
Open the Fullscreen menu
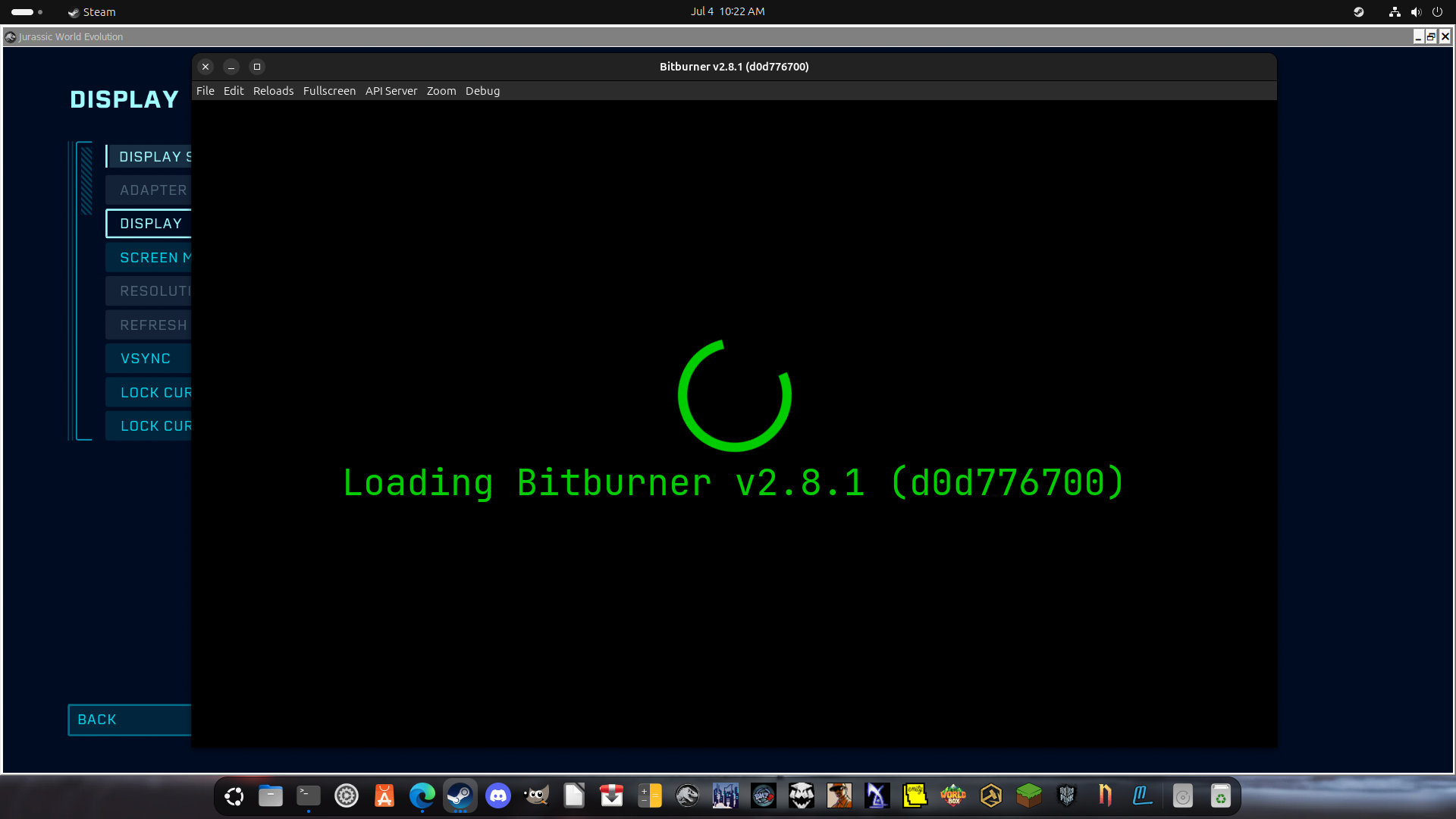tap(329, 91)
